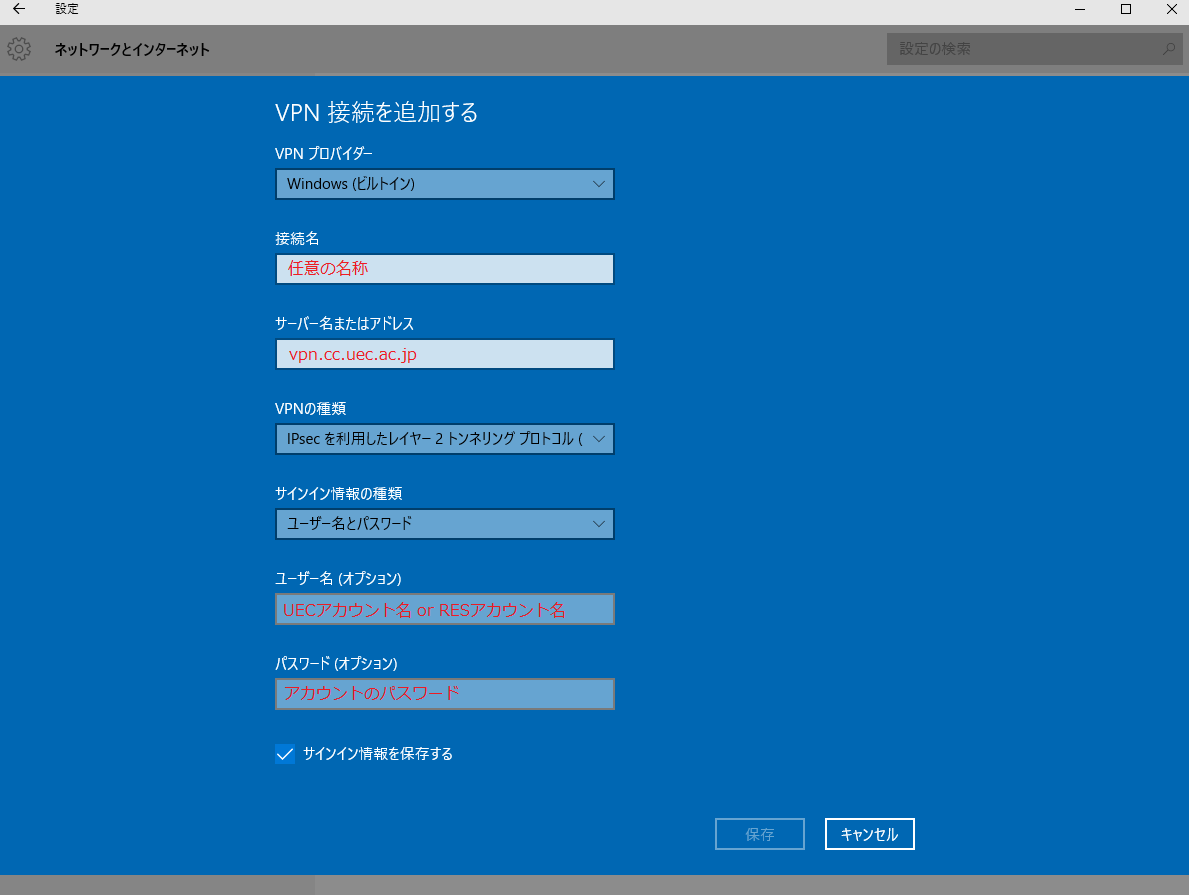Click the back arrow in title bar
The width and height of the screenshot is (1189, 895).
(x=19, y=9)
